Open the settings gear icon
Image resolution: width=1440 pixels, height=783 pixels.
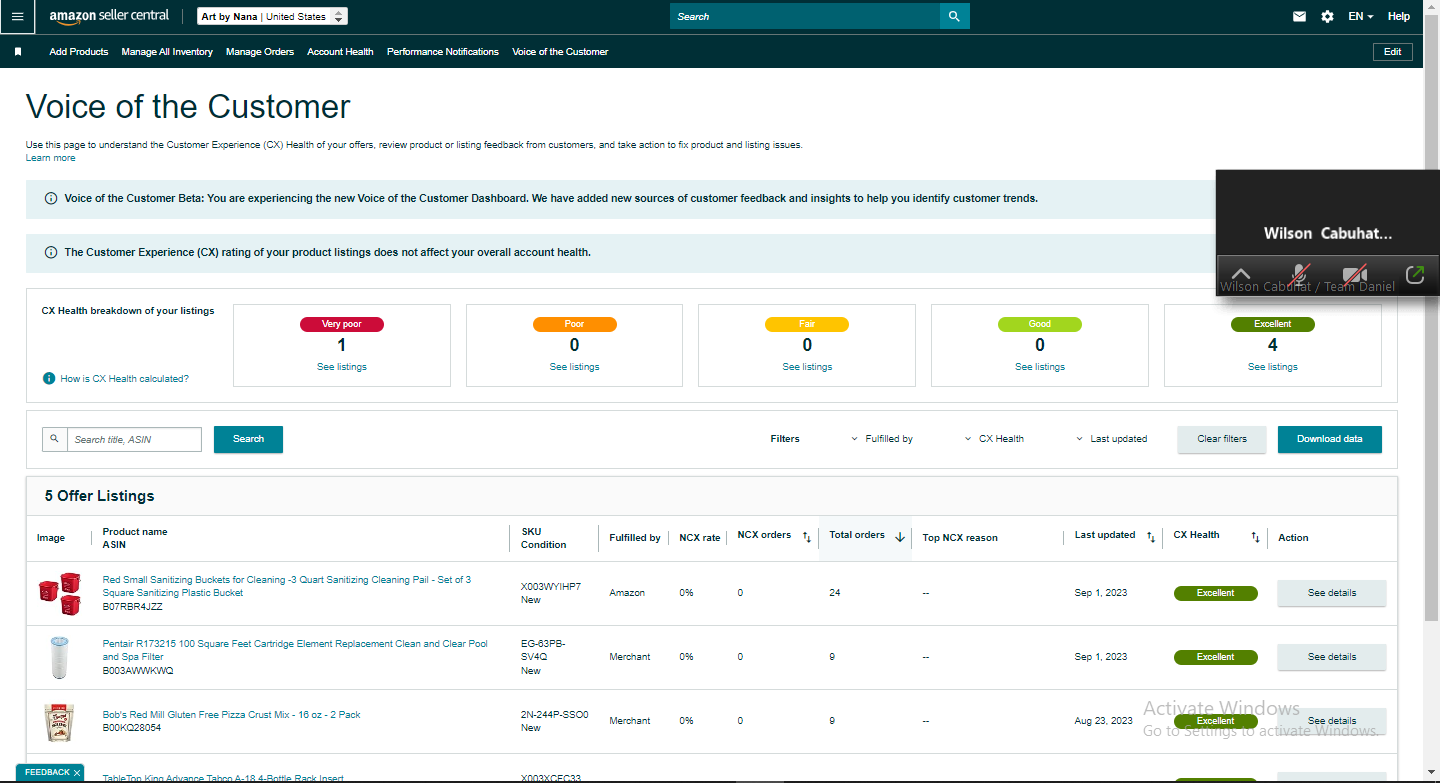pos(1327,17)
